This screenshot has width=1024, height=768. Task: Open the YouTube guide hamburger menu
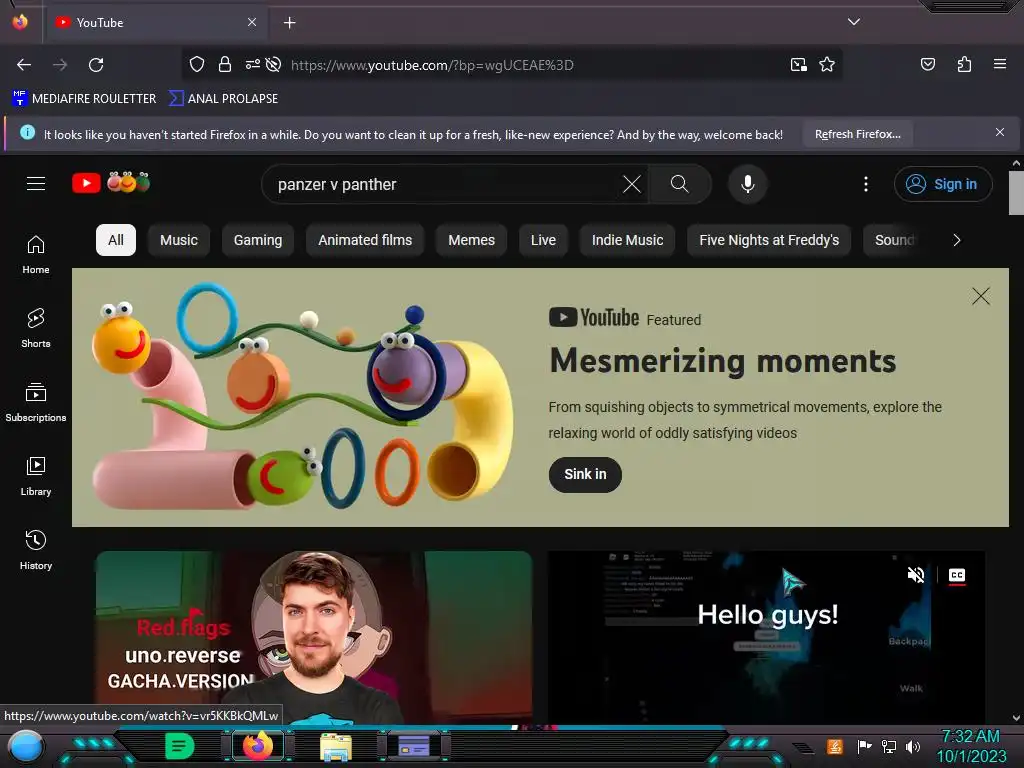(36, 184)
